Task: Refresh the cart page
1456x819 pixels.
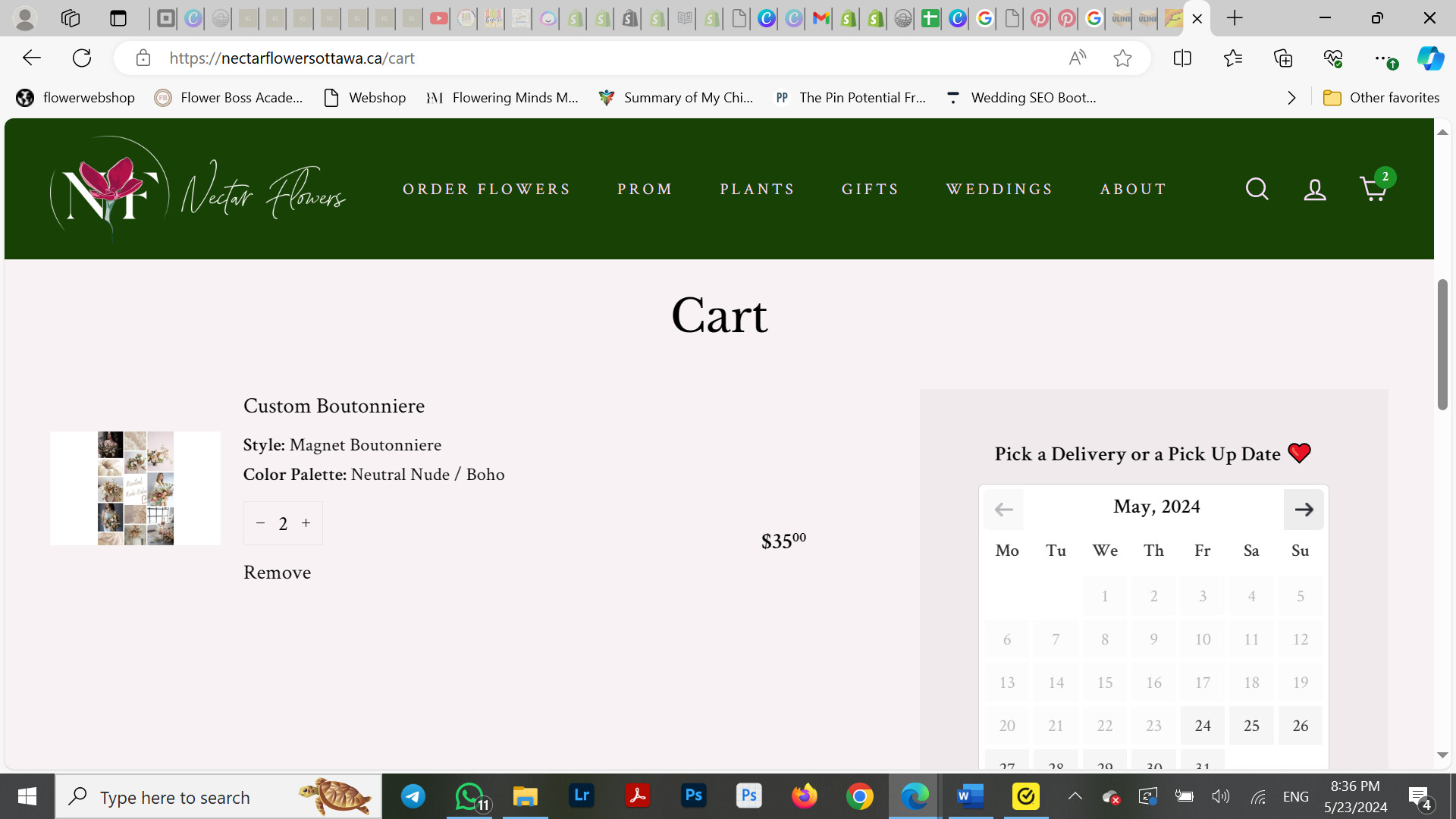Action: [x=82, y=58]
